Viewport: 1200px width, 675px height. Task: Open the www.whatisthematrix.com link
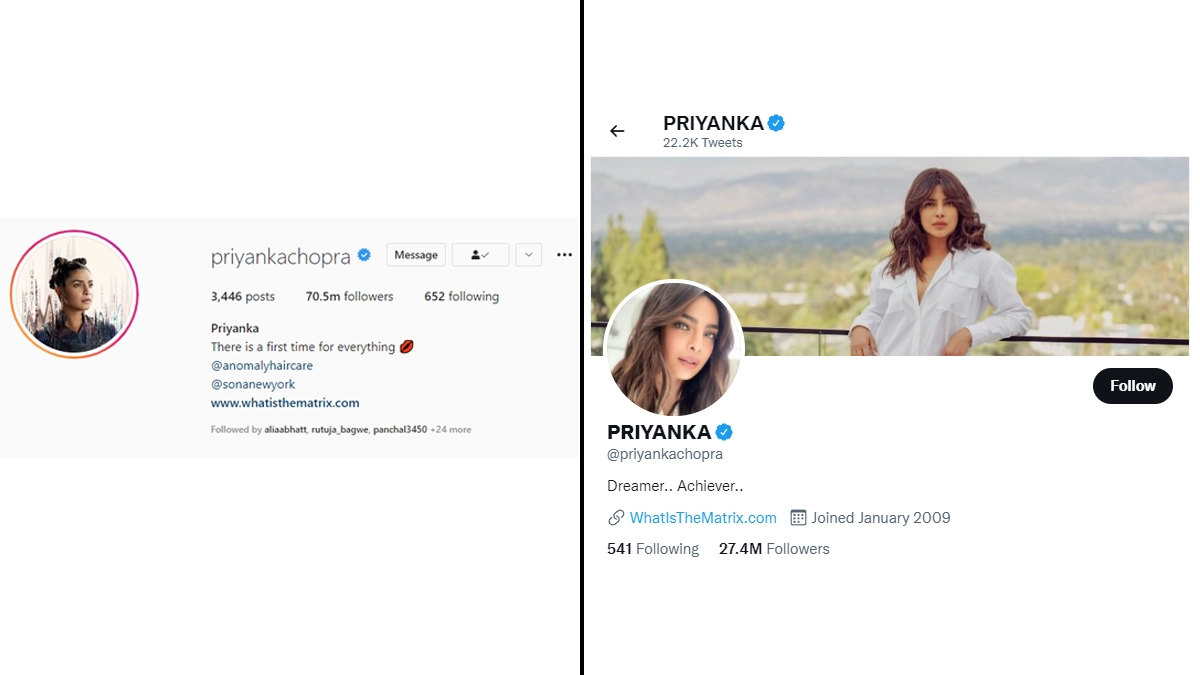tap(285, 403)
